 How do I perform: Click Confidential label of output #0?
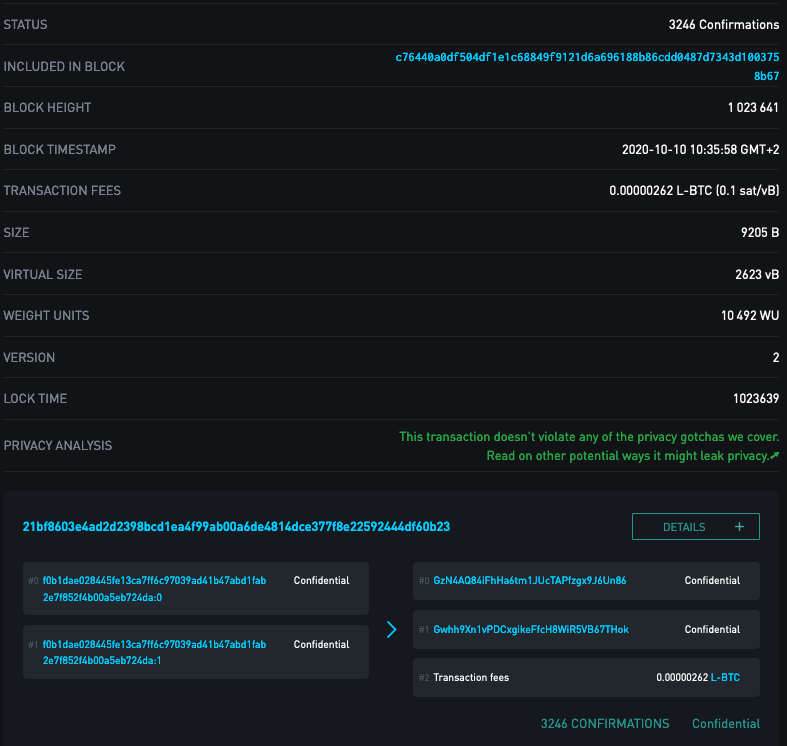coord(712,580)
